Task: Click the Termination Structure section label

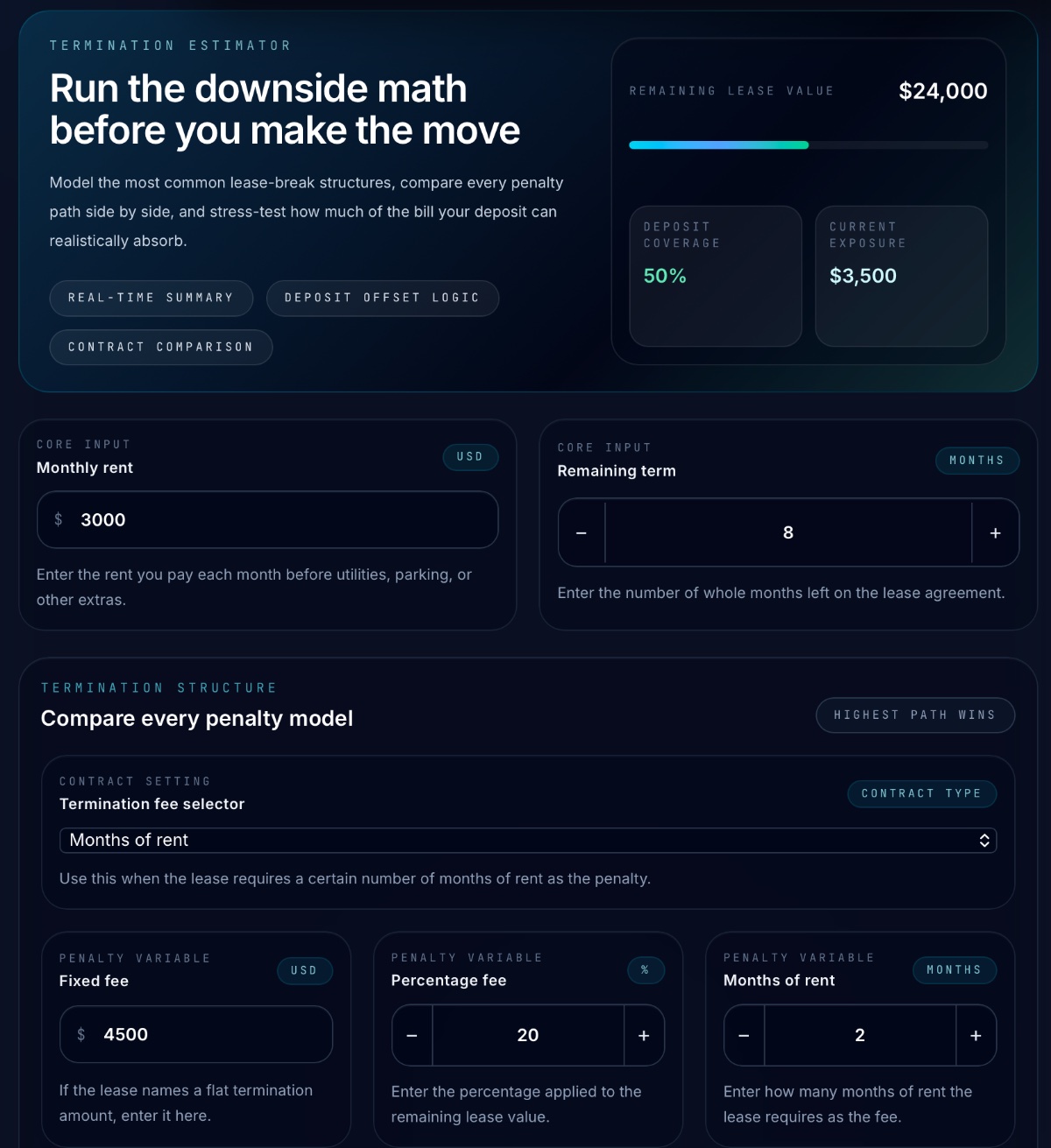Action: tap(159, 688)
